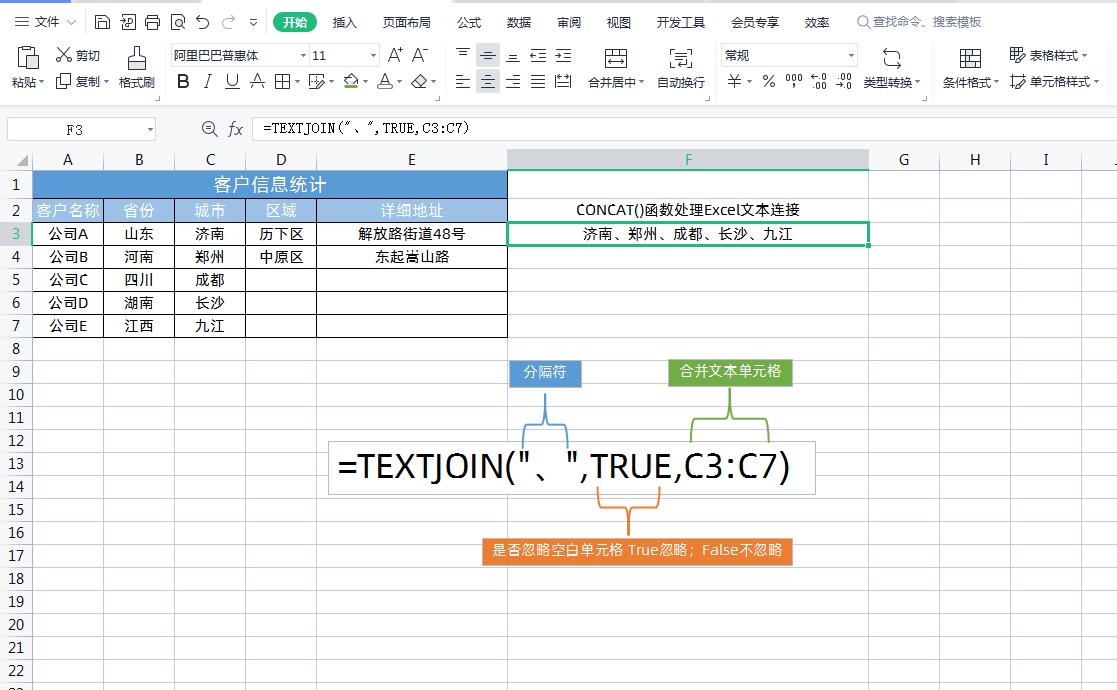Click the fill color paint bucket swatch
Image resolution: width=1117 pixels, height=690 pixels.
click(351, 82)
